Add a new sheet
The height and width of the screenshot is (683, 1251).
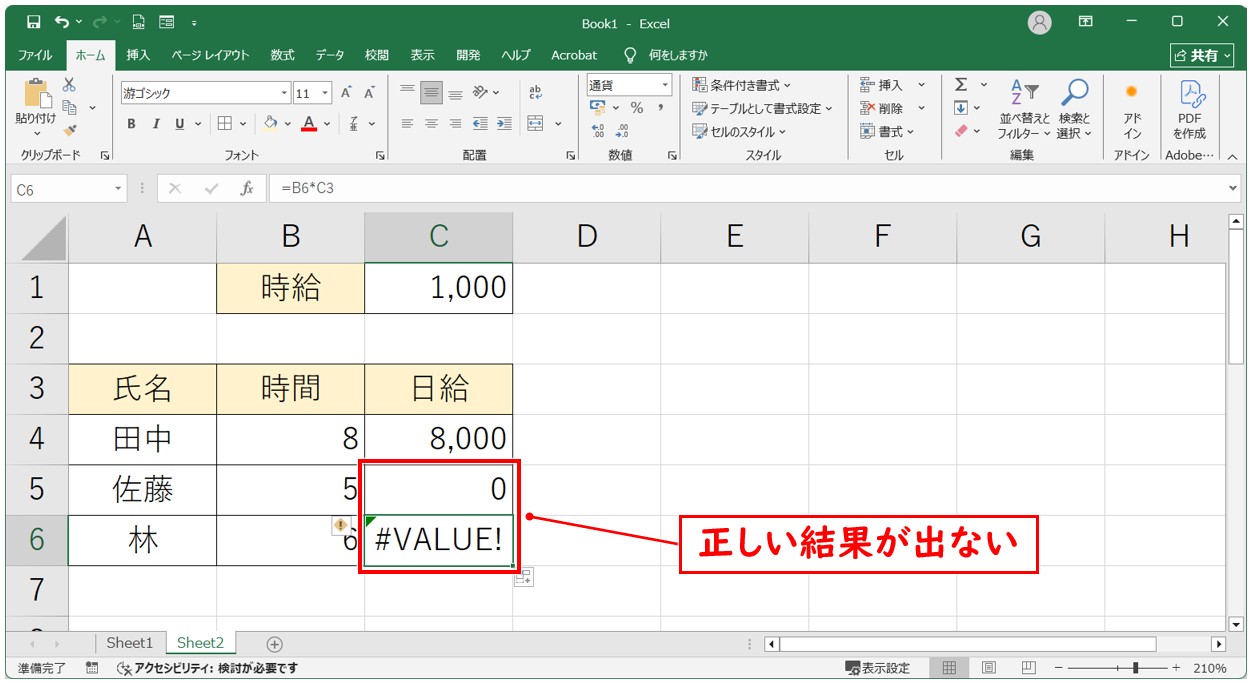click(x=275, y=644)
